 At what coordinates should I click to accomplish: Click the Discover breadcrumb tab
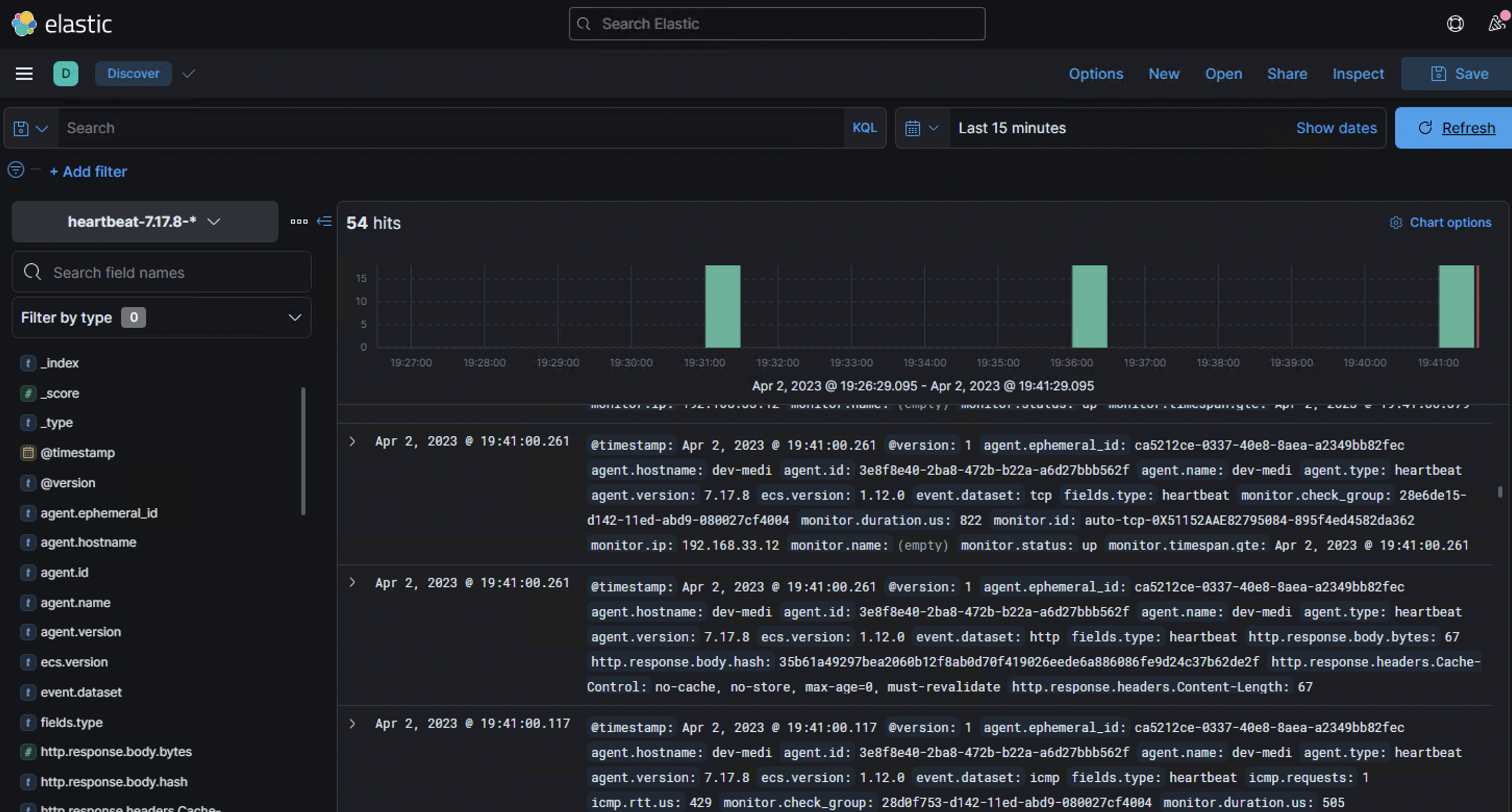pos(133,73)
